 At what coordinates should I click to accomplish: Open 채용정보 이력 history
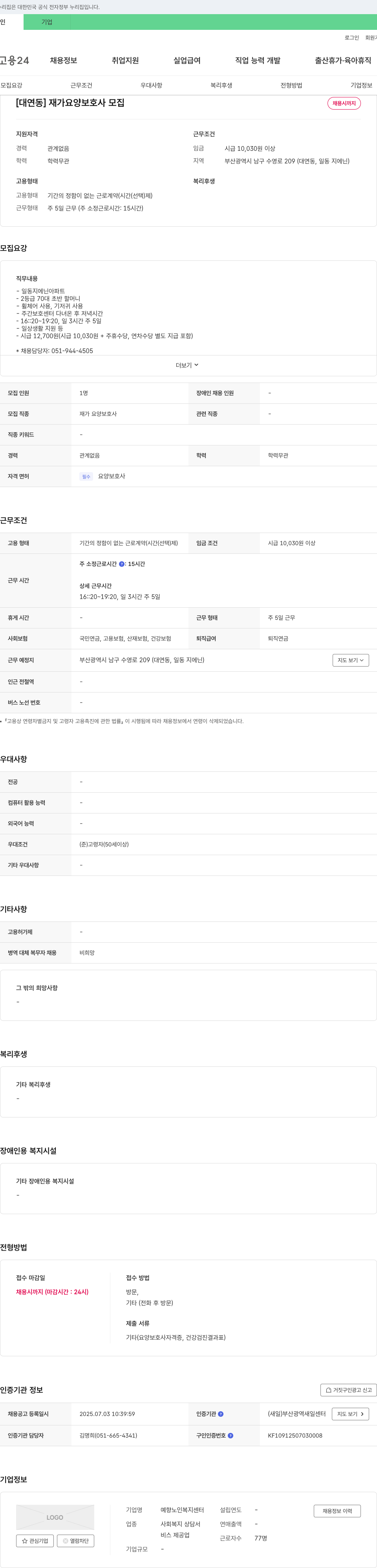coord(337,1511)
